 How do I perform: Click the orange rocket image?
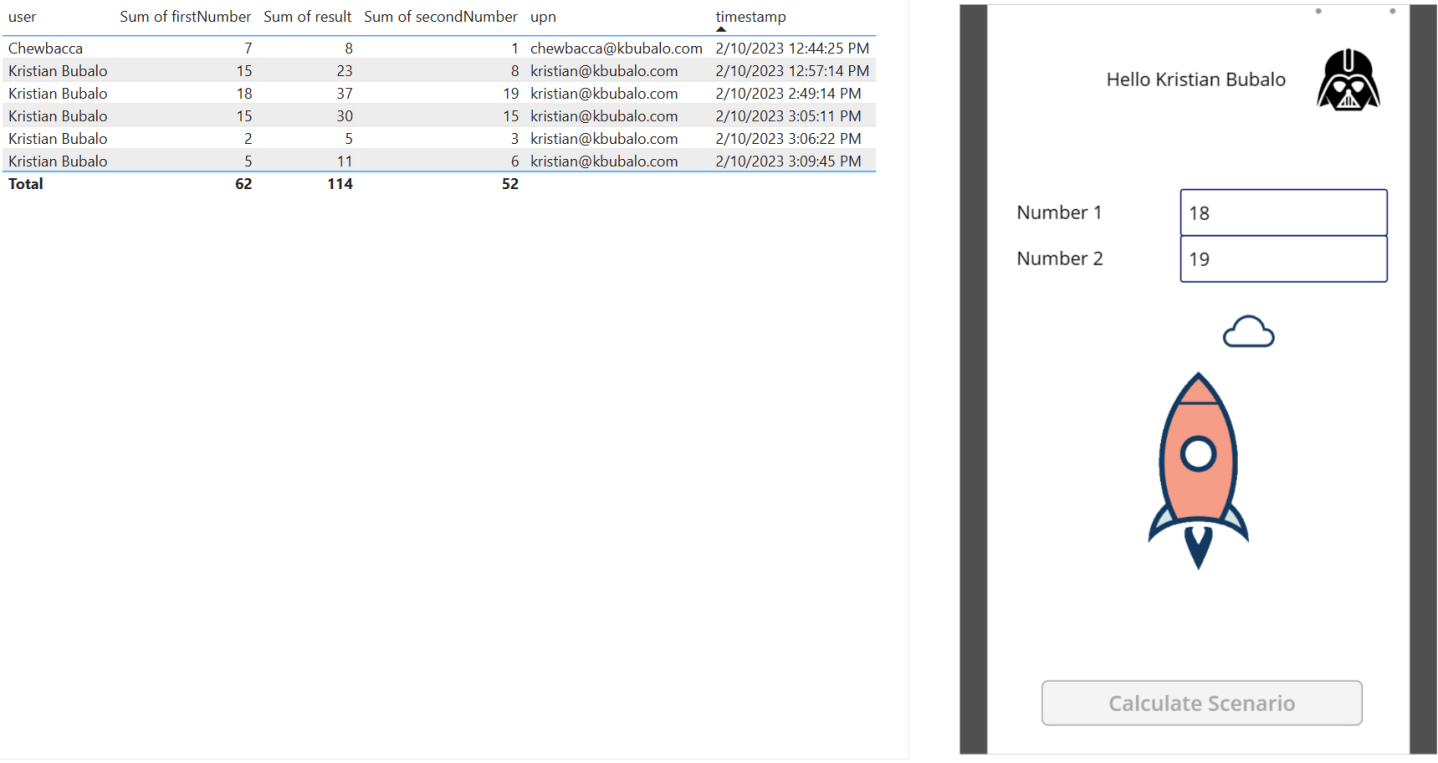(x=1198, y=471)
